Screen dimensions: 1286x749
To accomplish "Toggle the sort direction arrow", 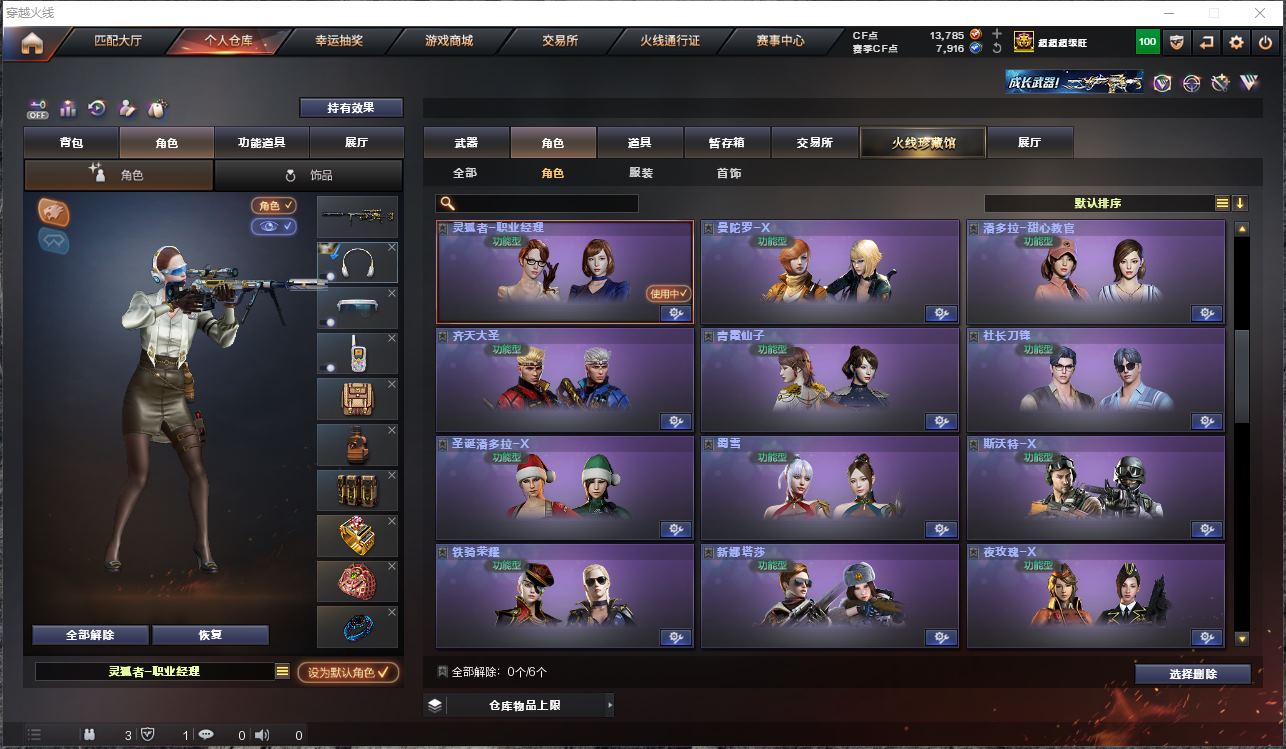I will pos(1240,203).
